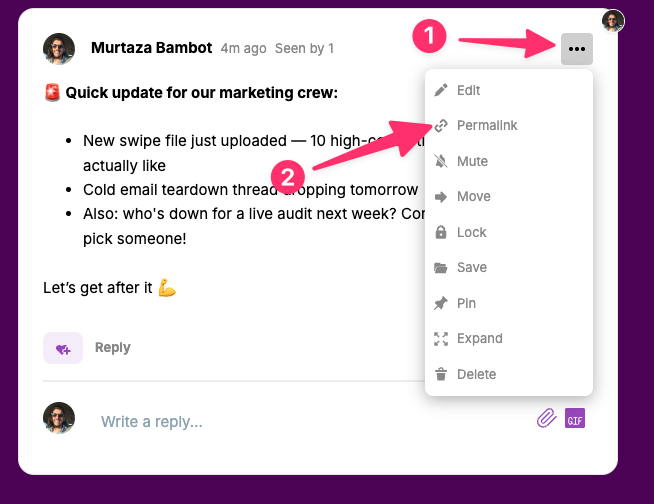
Task: Click the Lock padlock icon
Action: coord(440,233)
